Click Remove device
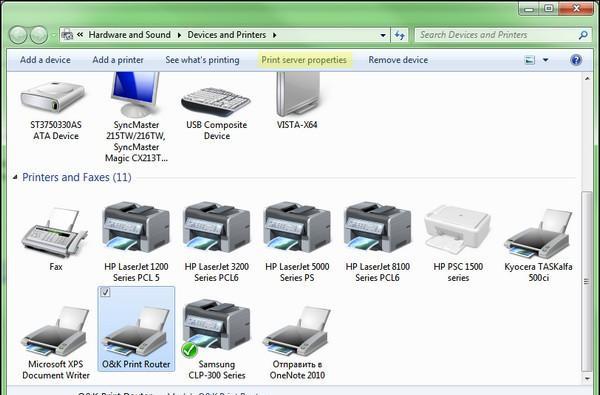The image size is (600, 395). (x=398, y=60)
